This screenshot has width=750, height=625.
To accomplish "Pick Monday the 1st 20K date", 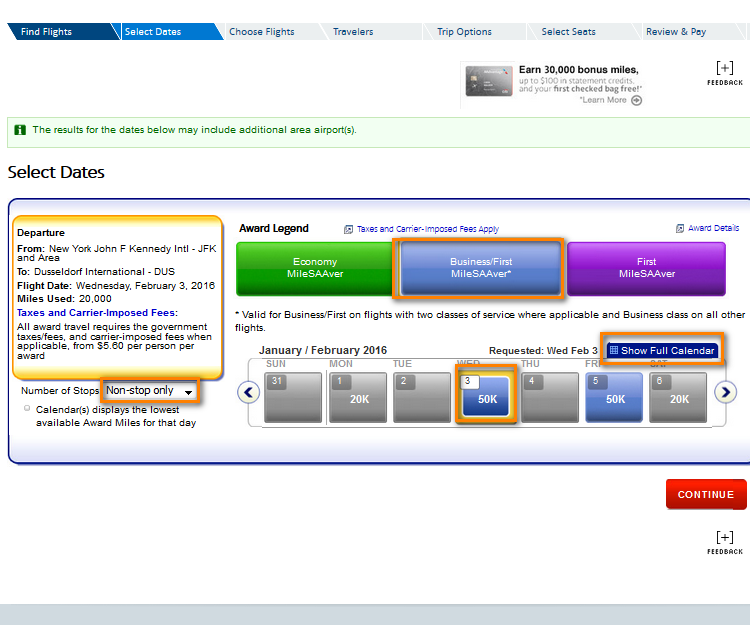I will [x=355, y=397].
